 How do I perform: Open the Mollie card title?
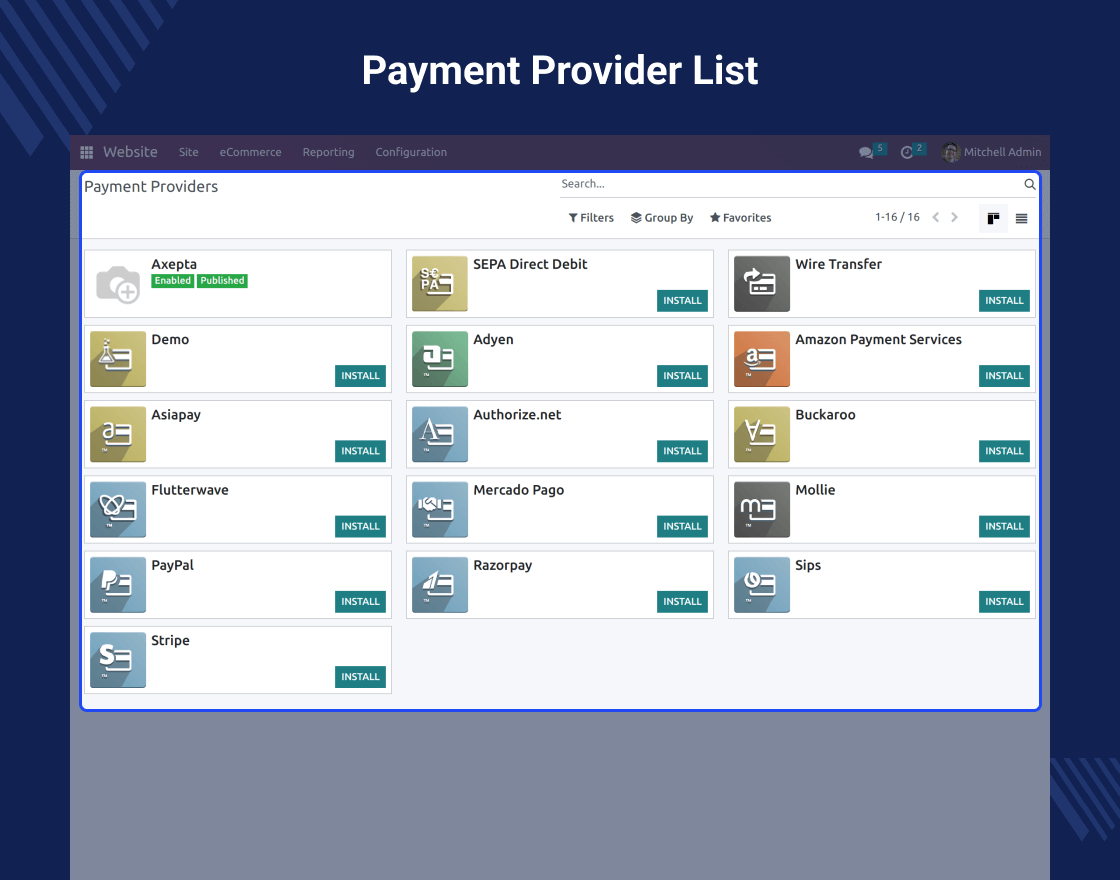point(815,490)
